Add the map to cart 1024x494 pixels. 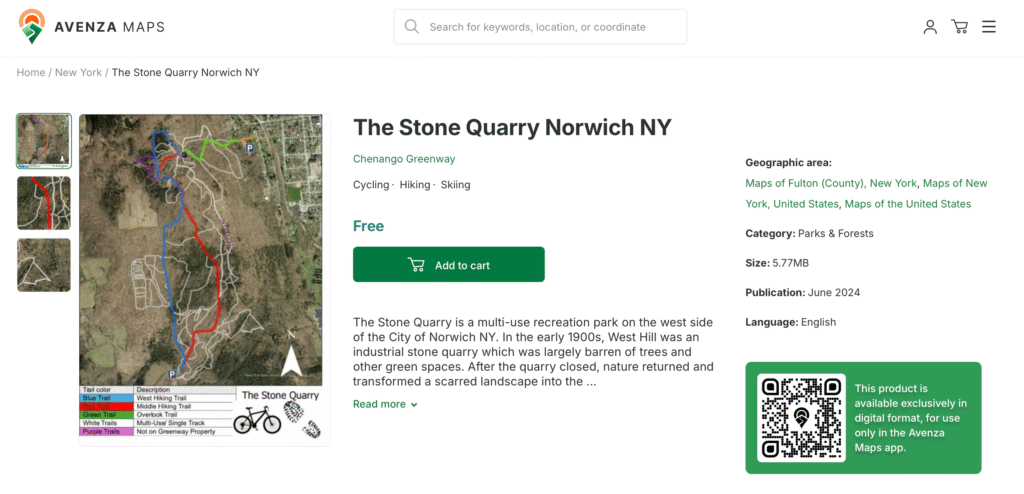449,265
